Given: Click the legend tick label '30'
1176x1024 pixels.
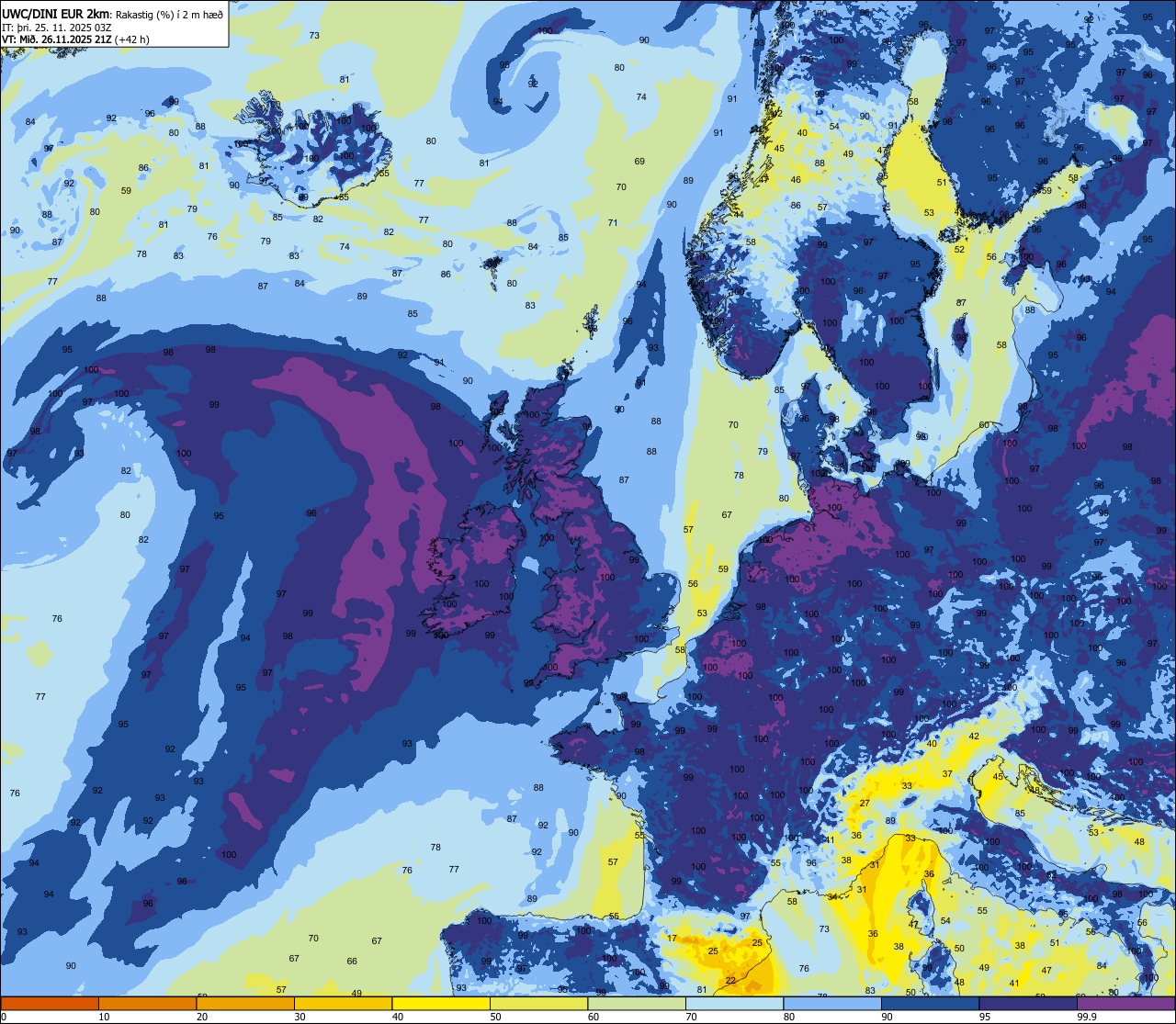Looking at the screenshot, I should click(x=300, y=1017).
